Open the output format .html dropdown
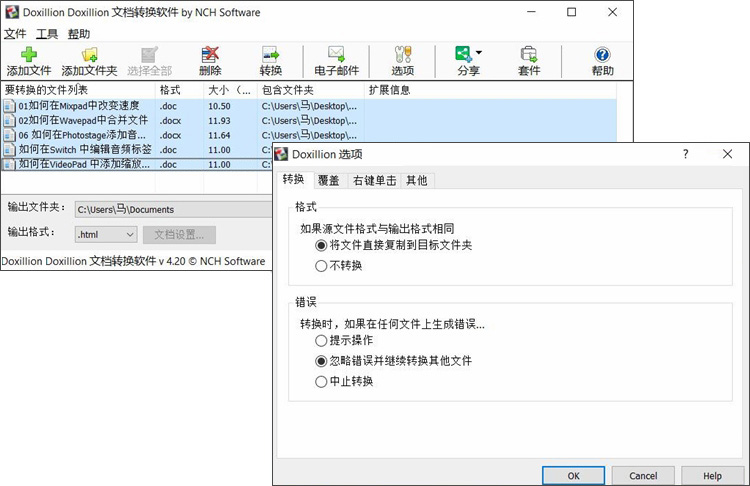 pyautogui.click(x=106, y=234)
